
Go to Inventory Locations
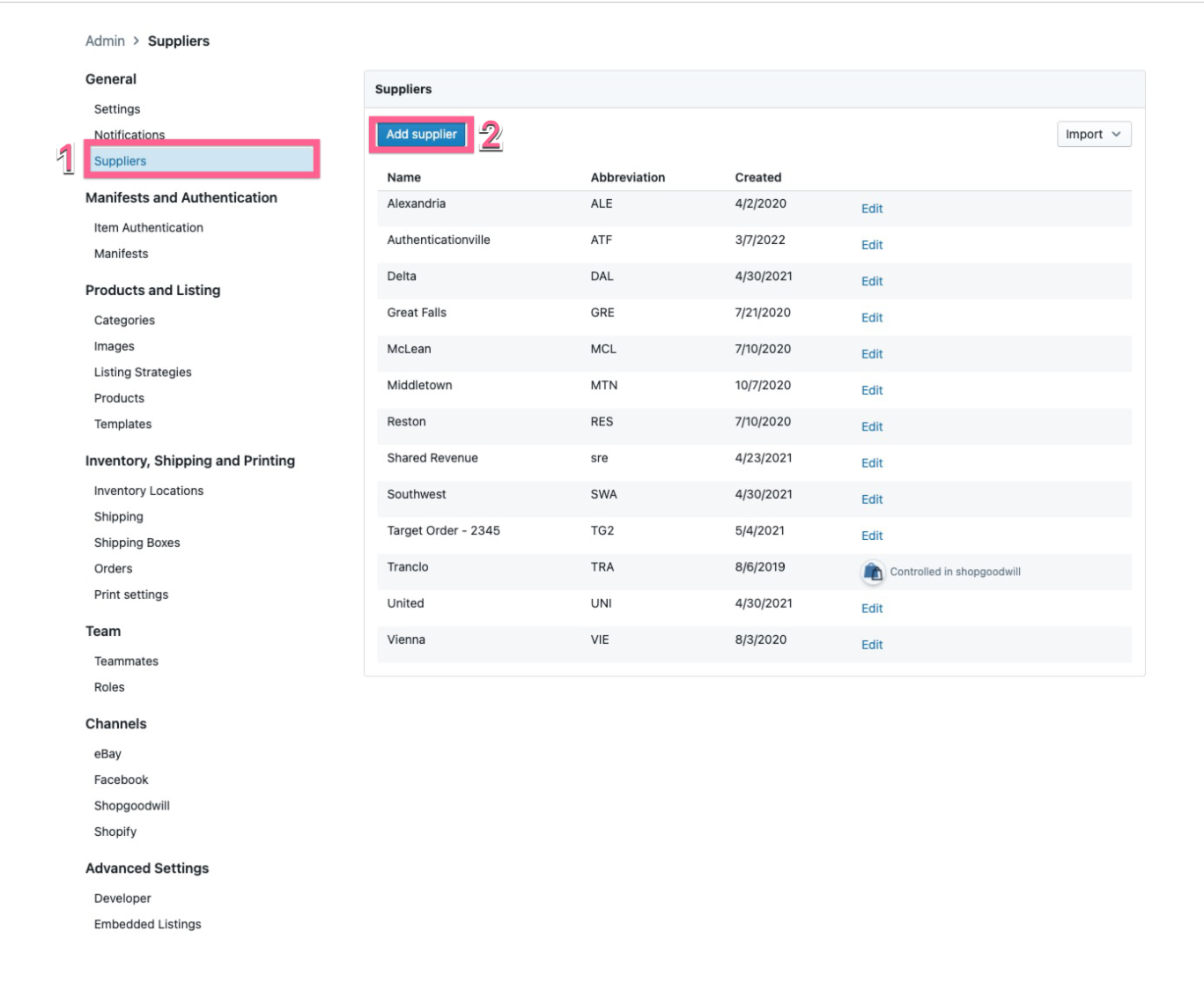coord(149,491)
